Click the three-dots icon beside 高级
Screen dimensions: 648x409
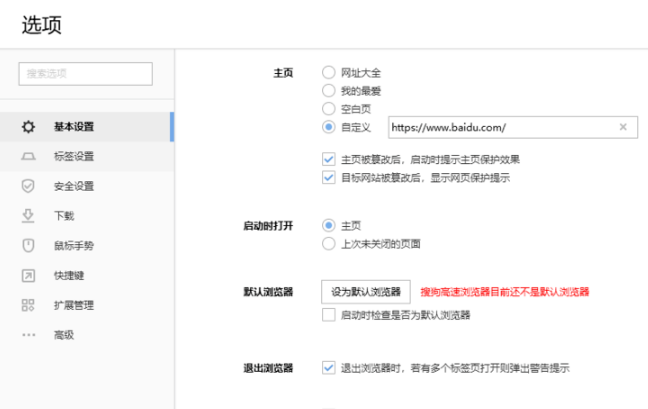[x=29, y=335]
